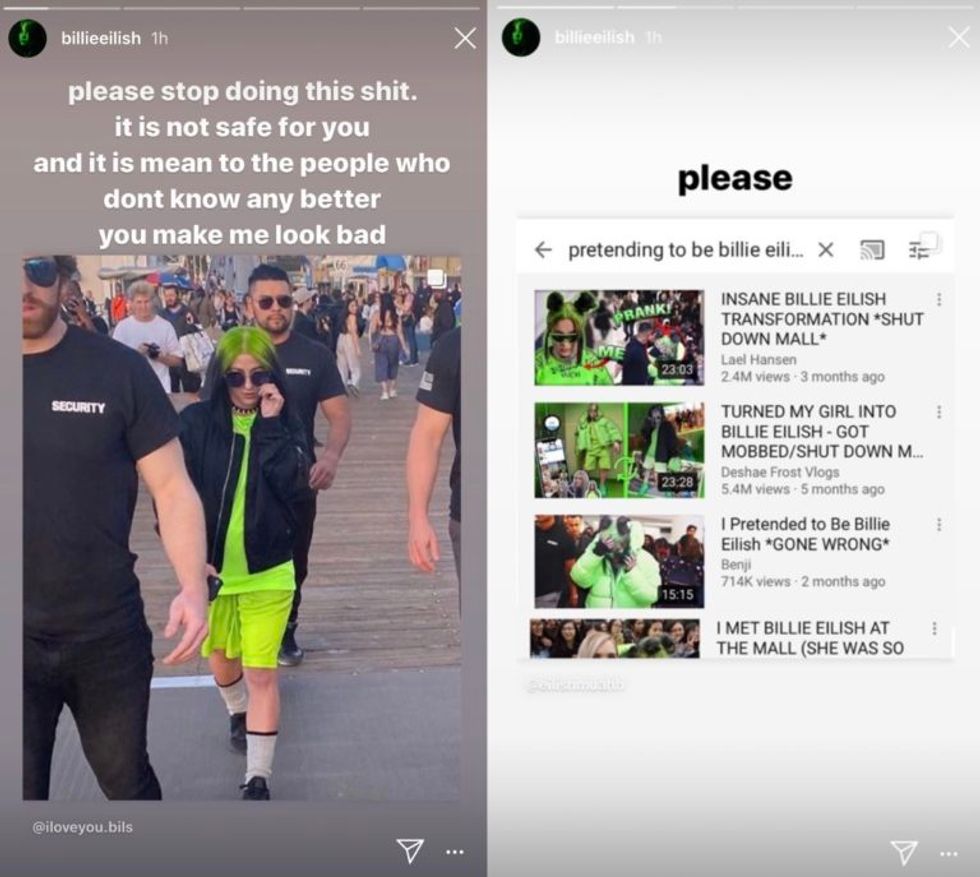This screenshot has width=980, height=877.
Task: Open options for I Pretended to Be Billie video
Action: tap(939, 524)
